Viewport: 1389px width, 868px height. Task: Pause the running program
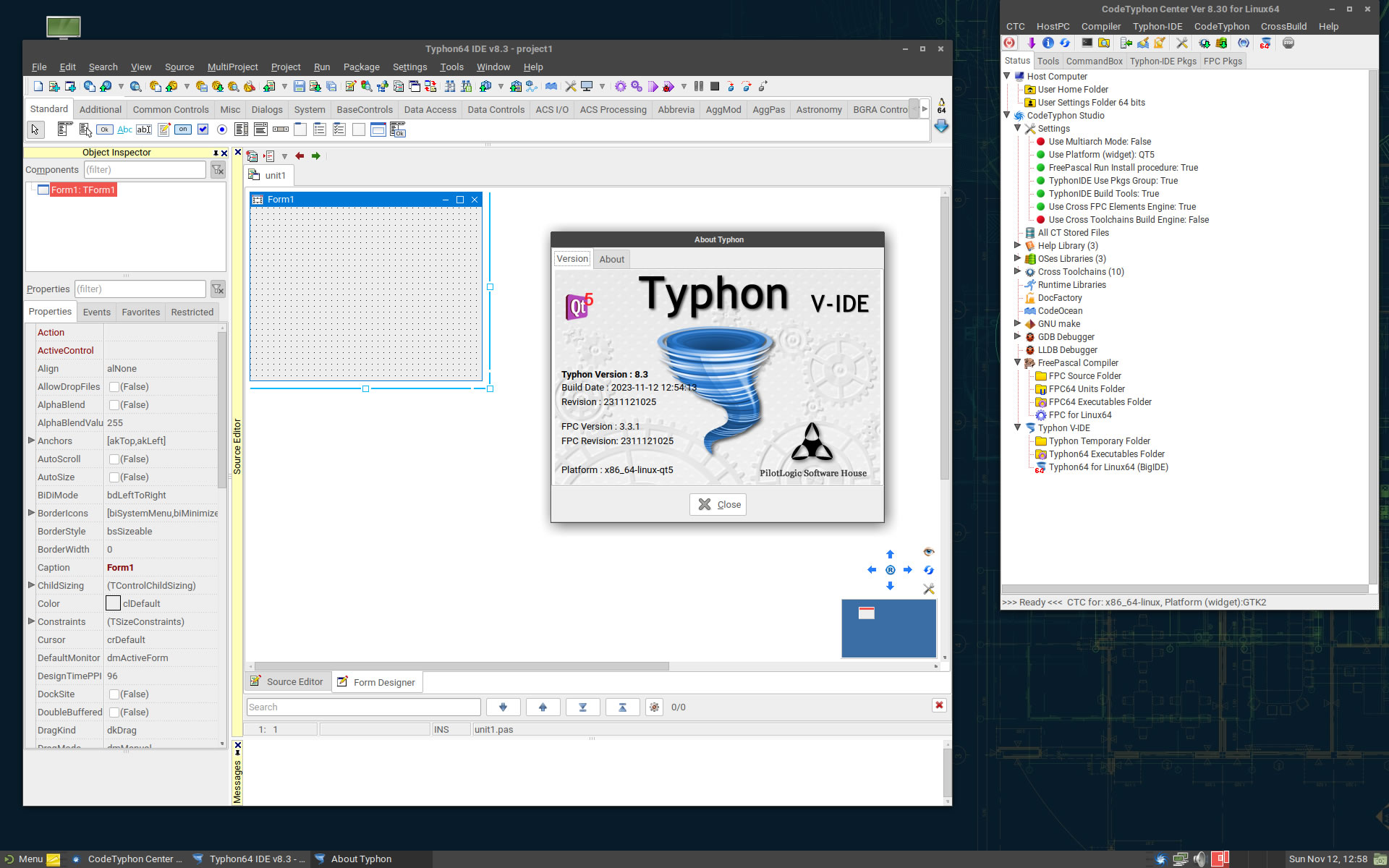(699, 87)
